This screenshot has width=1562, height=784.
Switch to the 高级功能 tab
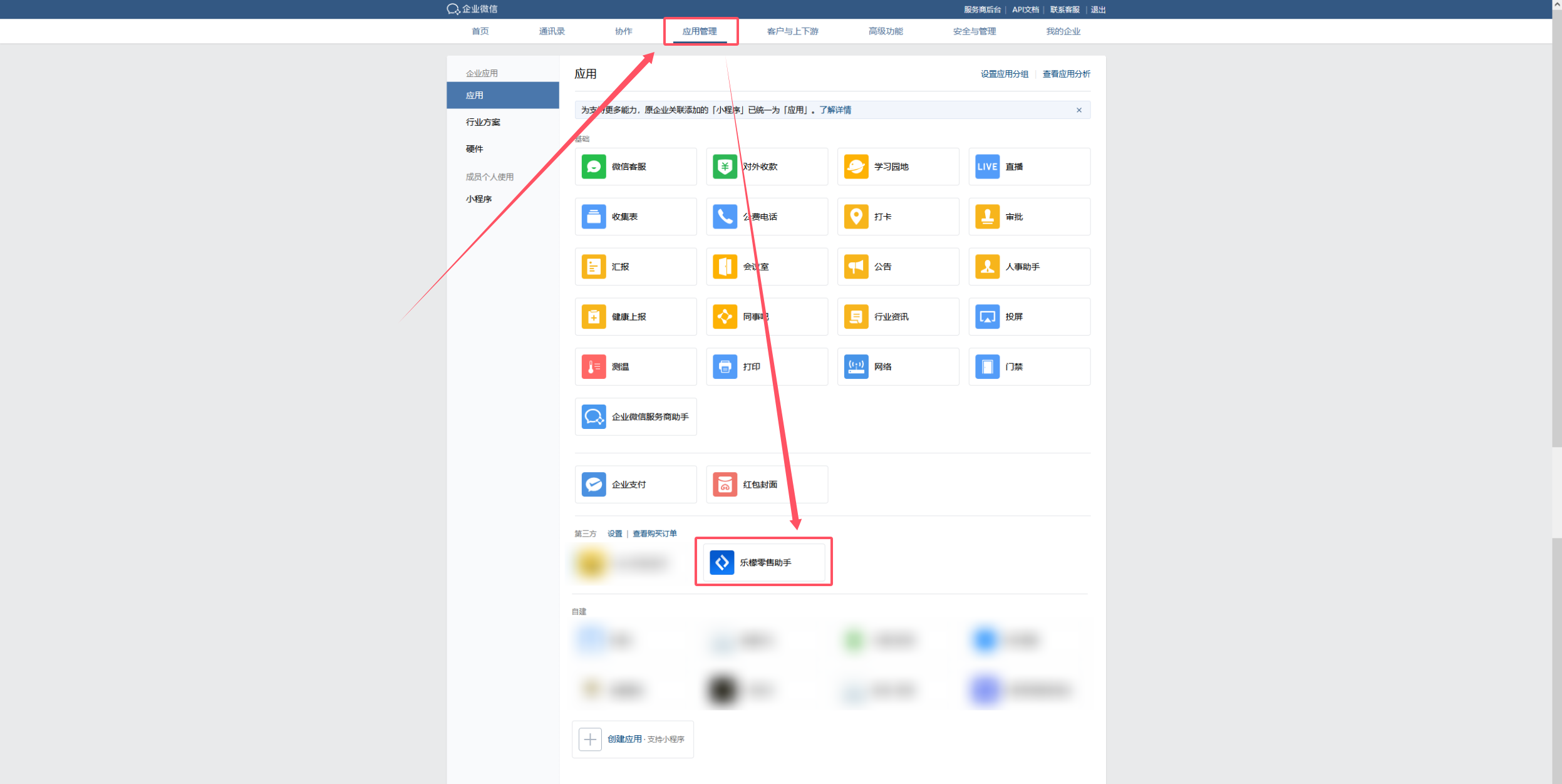[x=886, y=31]
